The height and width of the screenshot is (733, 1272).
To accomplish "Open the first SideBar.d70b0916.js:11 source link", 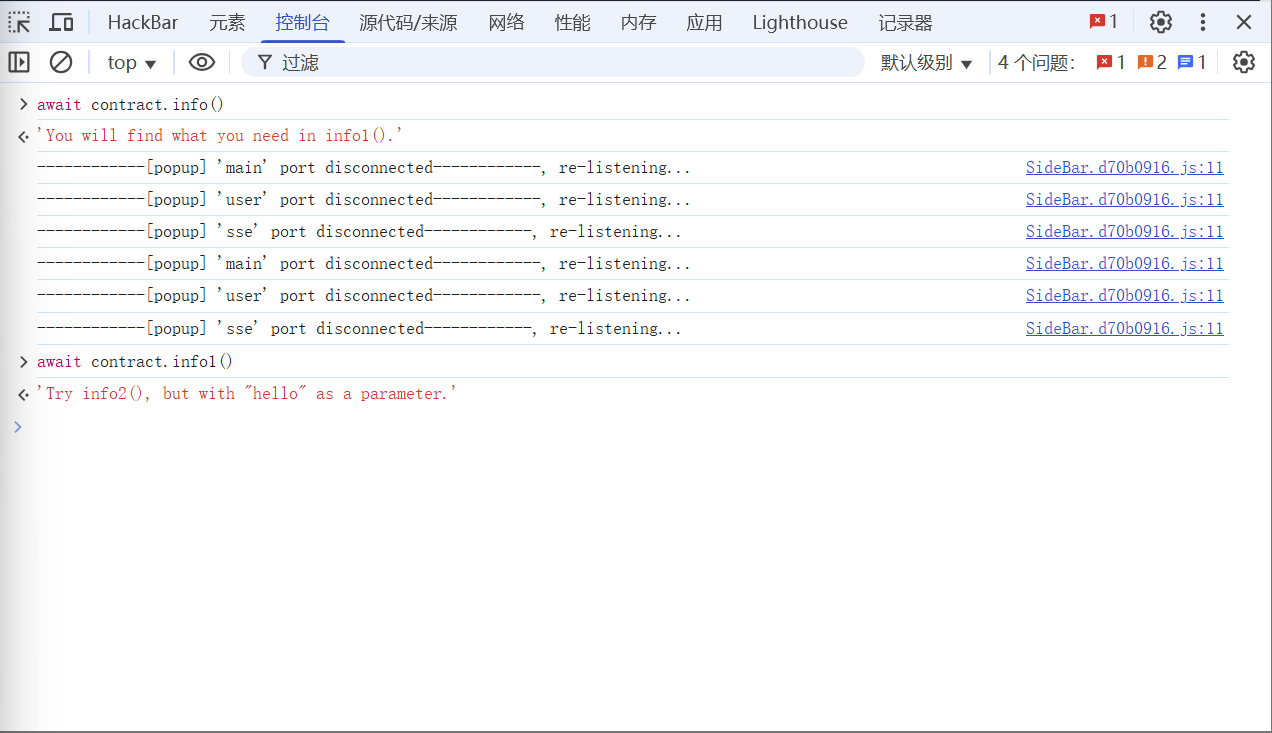I will pos(1124,167).
